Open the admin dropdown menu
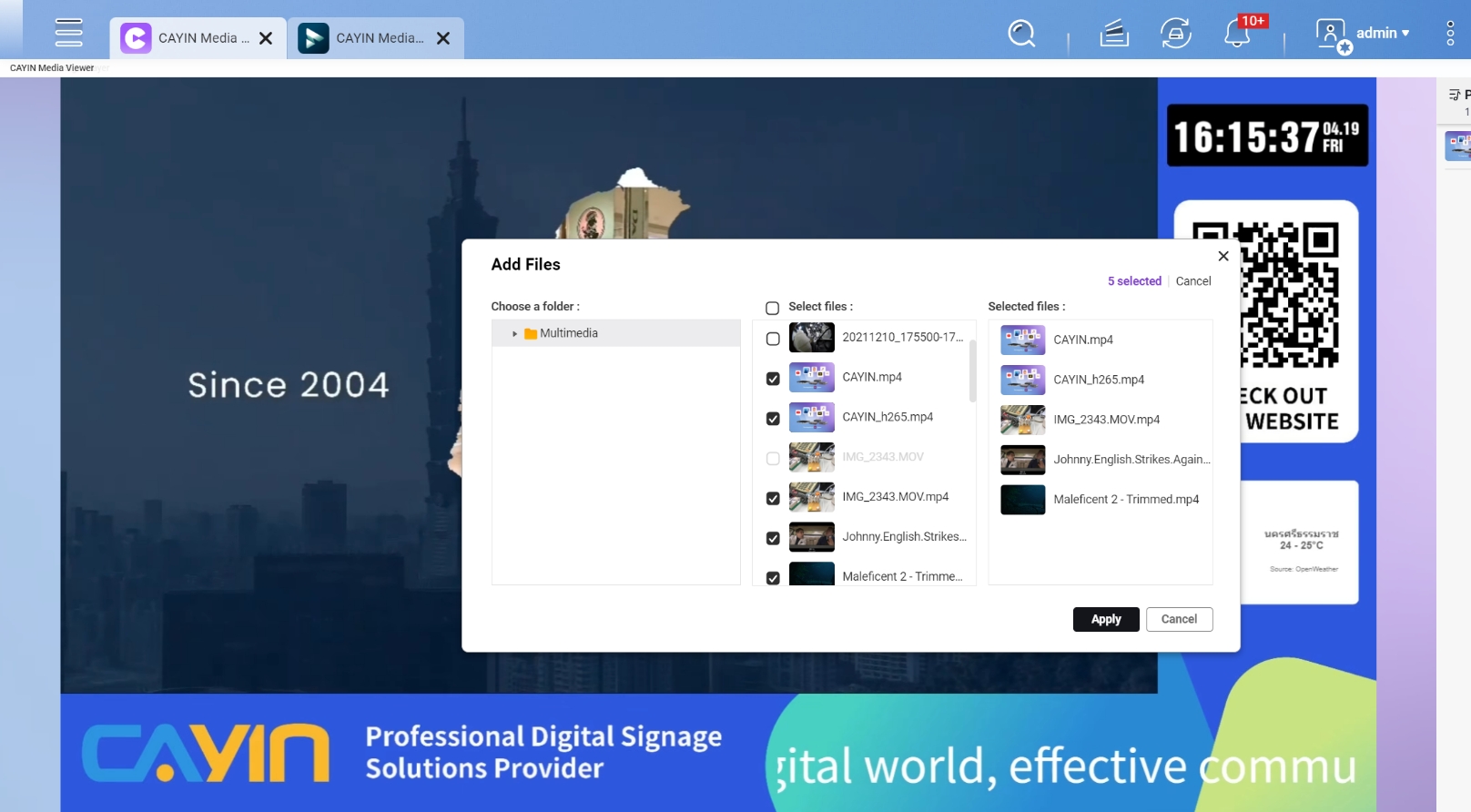This screenshot has width=1471, height=812. (1384, 33)
